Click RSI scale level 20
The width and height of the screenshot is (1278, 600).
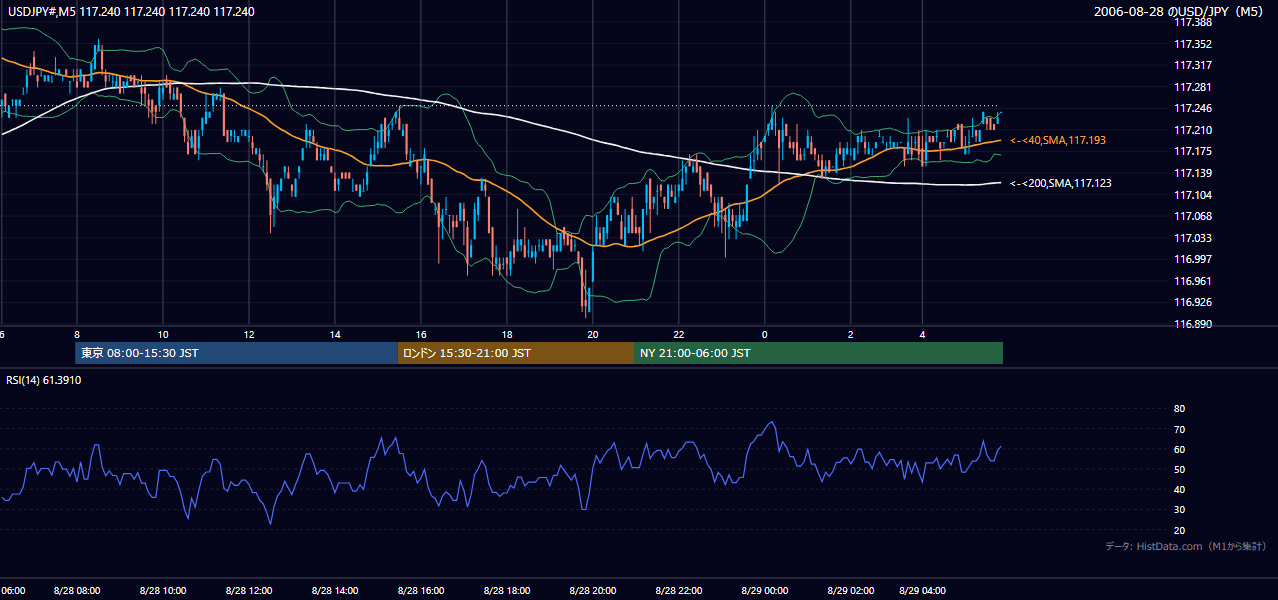1179,530
